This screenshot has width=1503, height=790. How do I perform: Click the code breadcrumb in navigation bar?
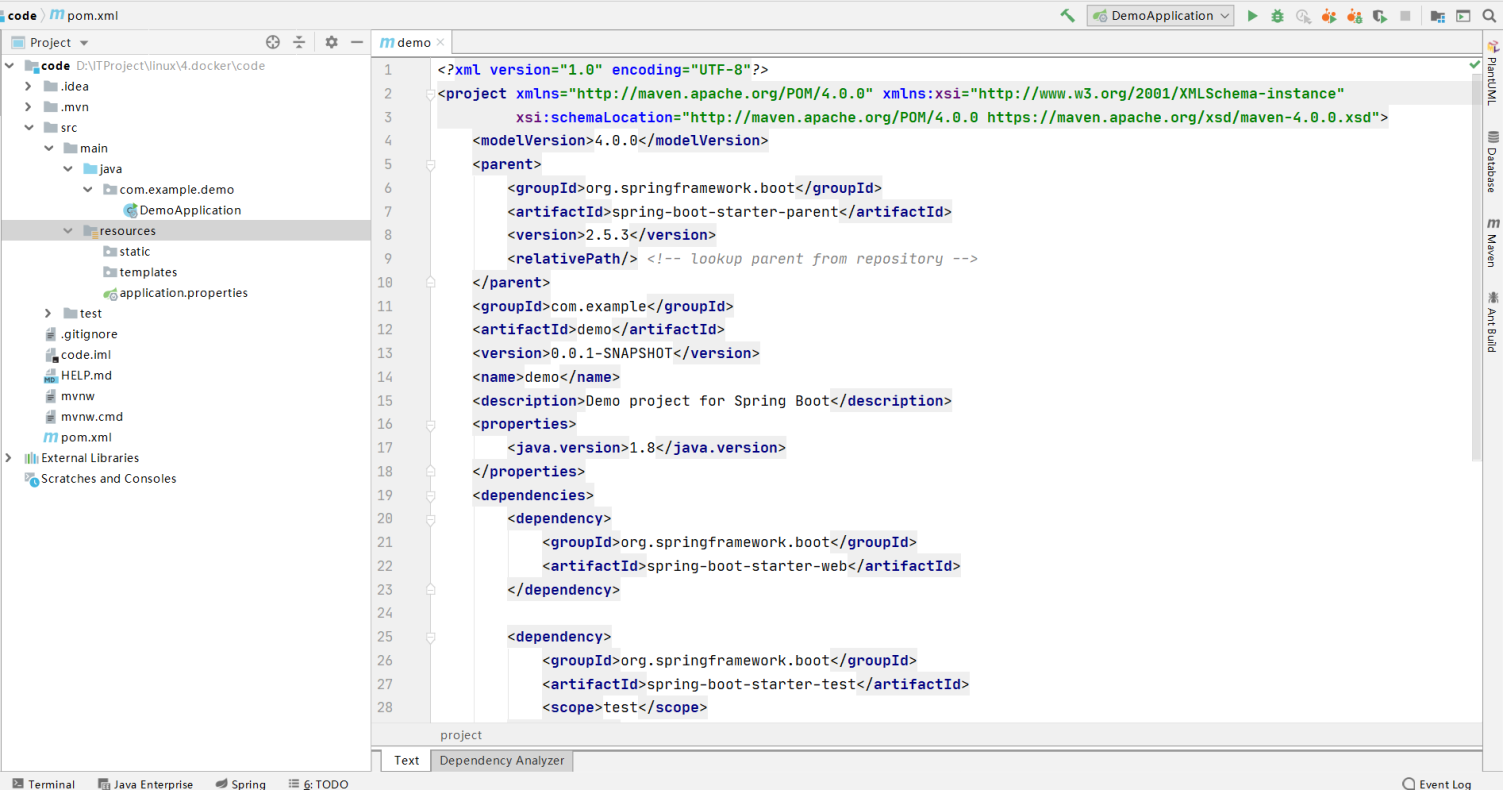coord(21,16)
